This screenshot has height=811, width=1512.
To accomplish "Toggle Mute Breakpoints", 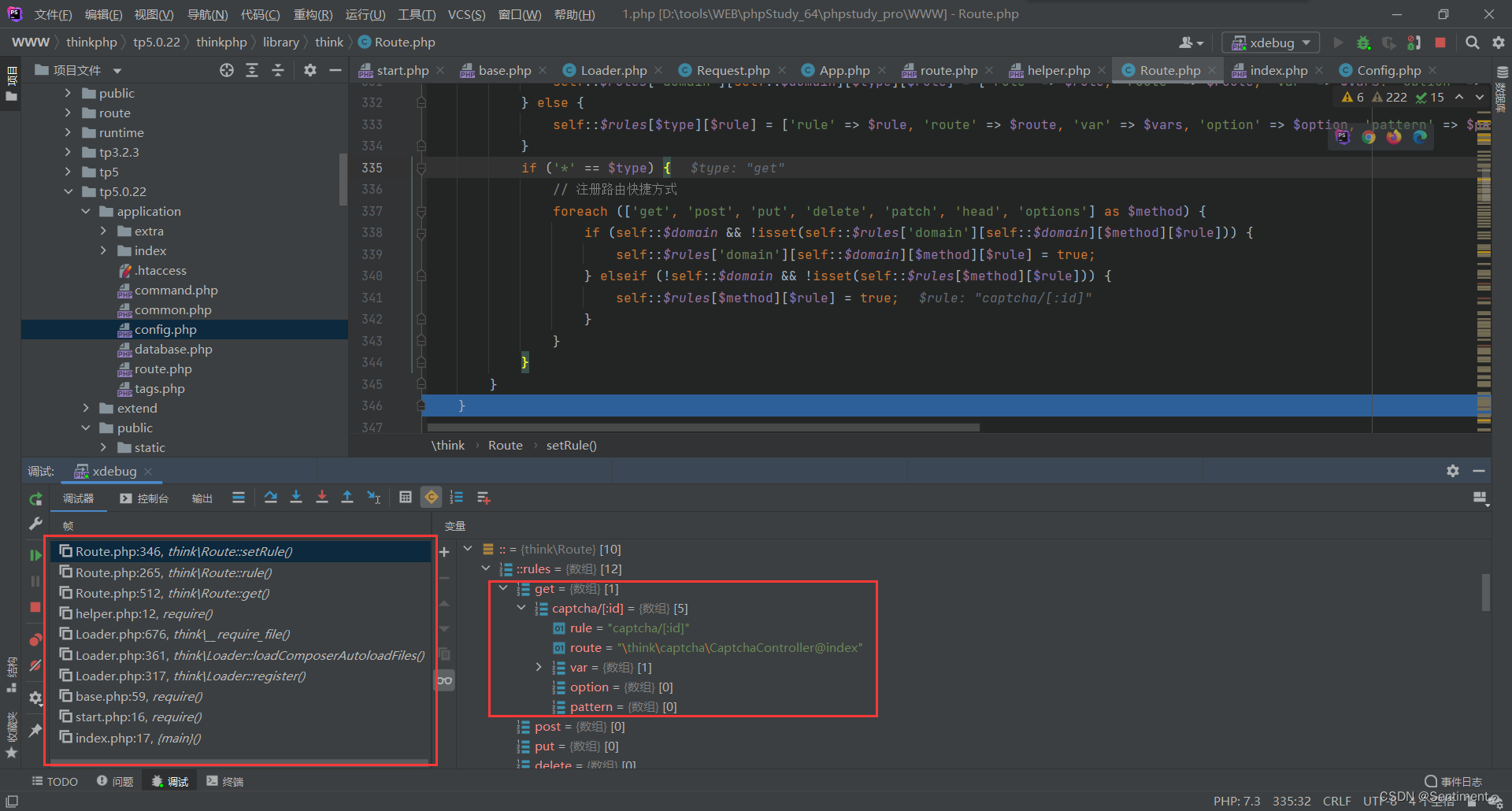I will click(x=35, y=665).
